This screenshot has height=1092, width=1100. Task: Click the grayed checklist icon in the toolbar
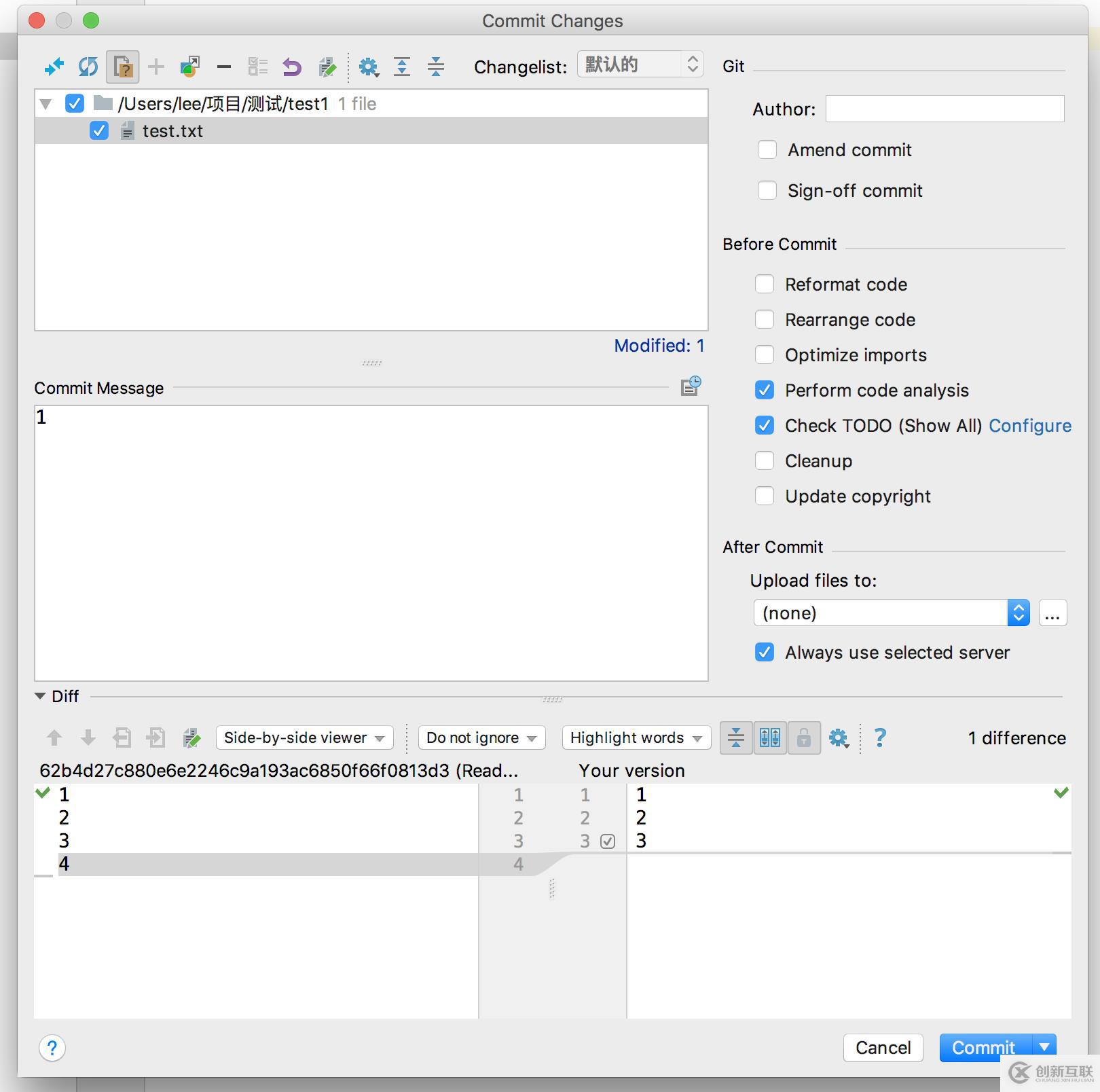[258, 67]
